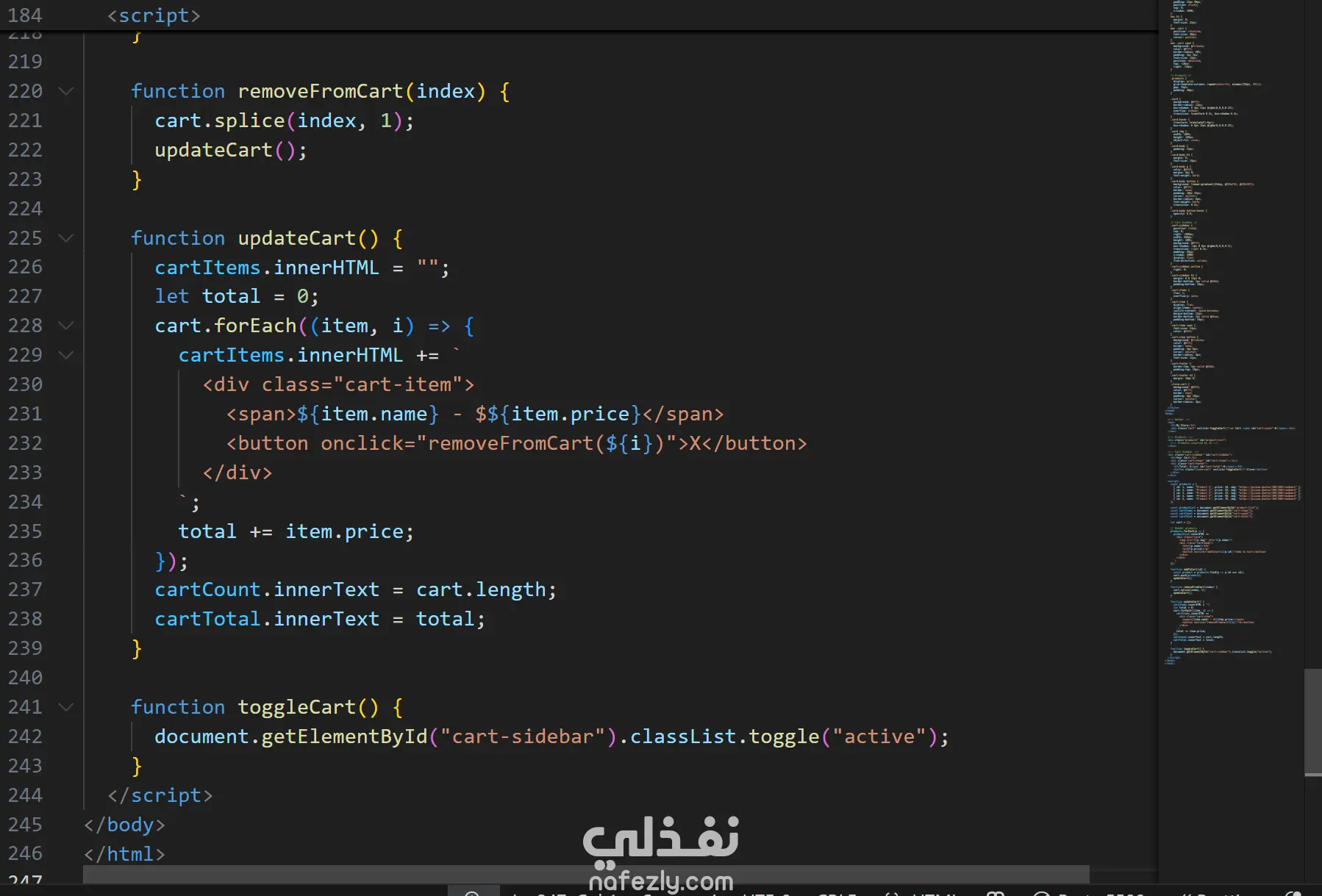Click '${item.name}' inside the span on line 231
This screenshot has width=1322, height=896.
coord(368,414)
